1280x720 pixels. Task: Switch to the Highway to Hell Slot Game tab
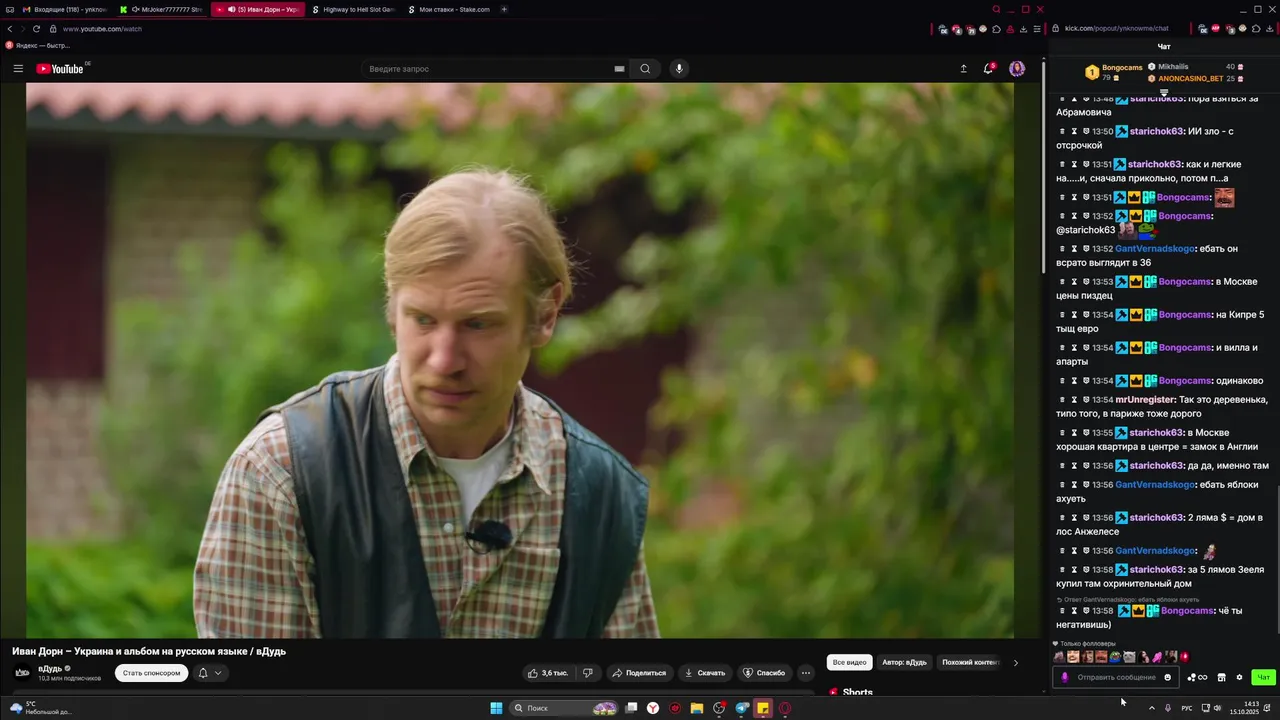353,9
